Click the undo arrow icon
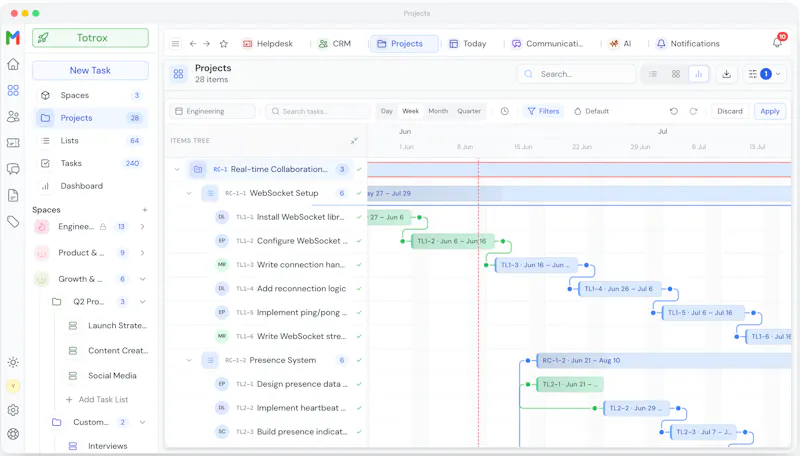800x456 pixels. tap(674, 111)
